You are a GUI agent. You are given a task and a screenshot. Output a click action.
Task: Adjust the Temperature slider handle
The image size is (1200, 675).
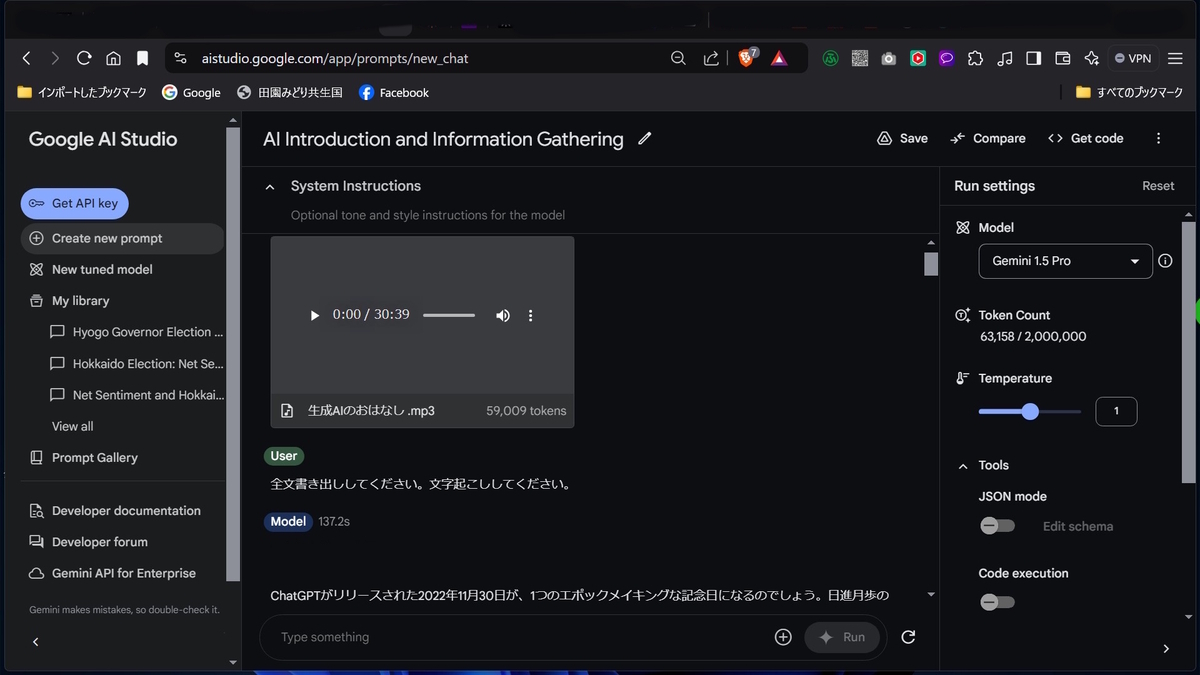point(1030,411)
